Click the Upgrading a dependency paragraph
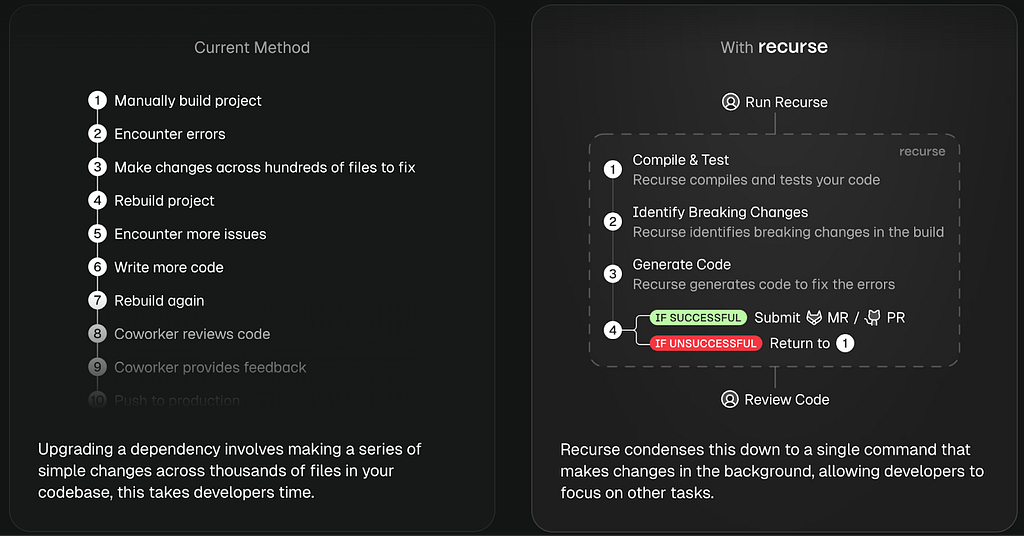The image size is (1024, 536). [x=230, y=471]
